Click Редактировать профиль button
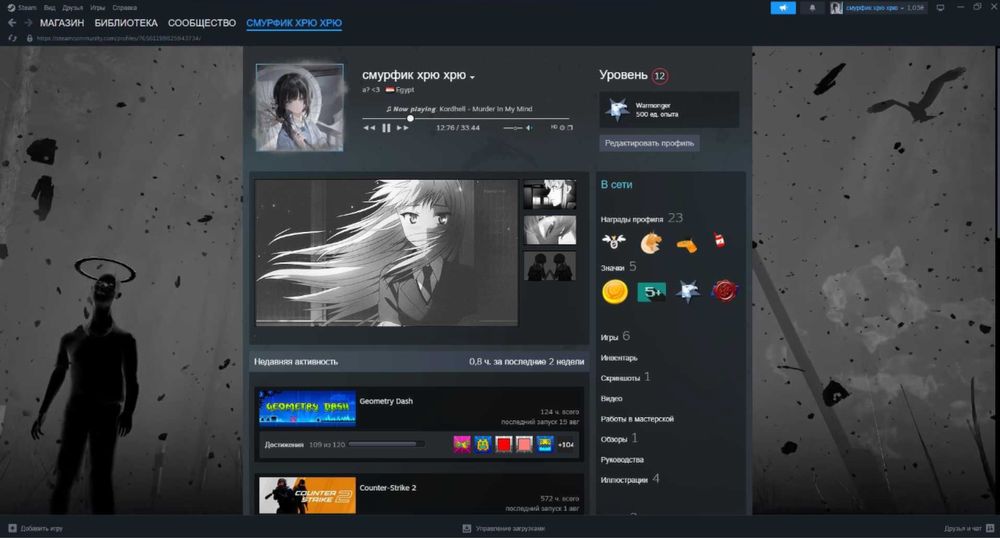This screenshot has height=538, width=1000. (649, 143)
